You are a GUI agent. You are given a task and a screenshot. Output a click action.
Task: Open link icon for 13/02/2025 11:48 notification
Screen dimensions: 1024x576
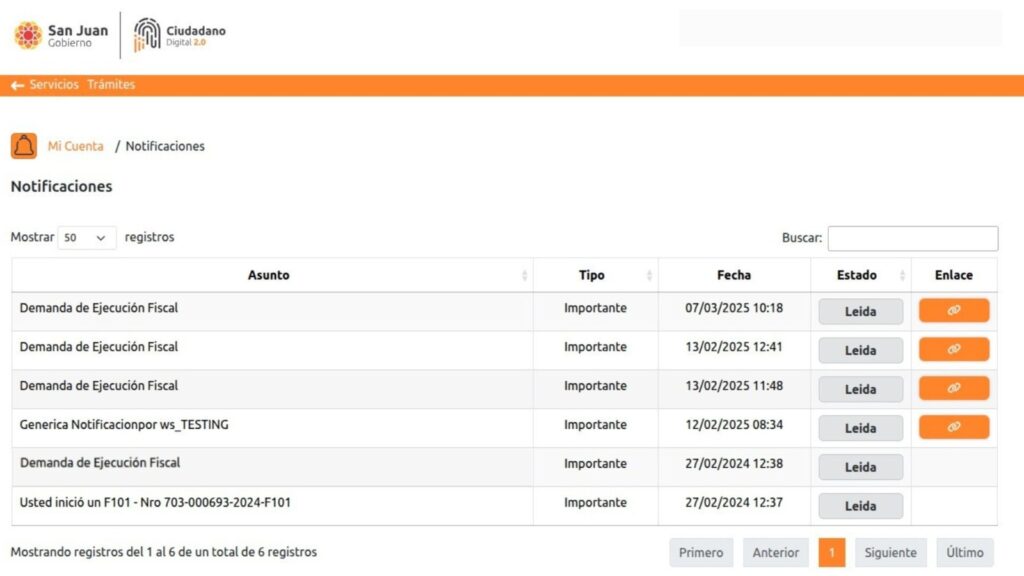click(x=953, y=388)
